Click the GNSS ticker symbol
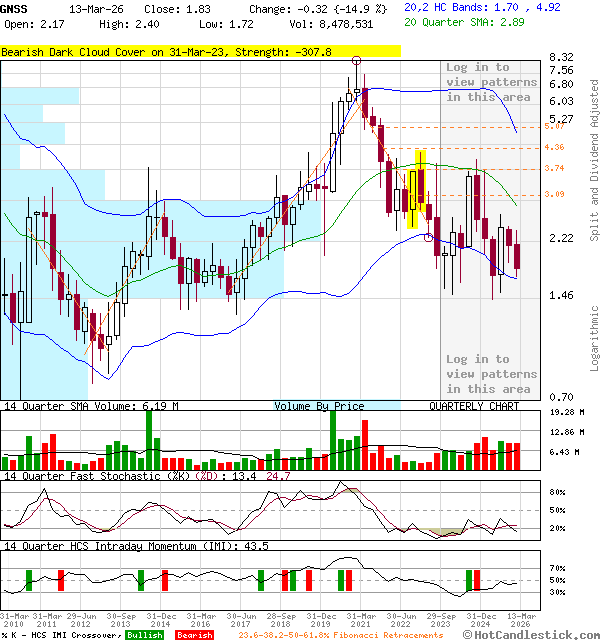Viewport: 600px width, 640px height. click(x=15, y=8)
